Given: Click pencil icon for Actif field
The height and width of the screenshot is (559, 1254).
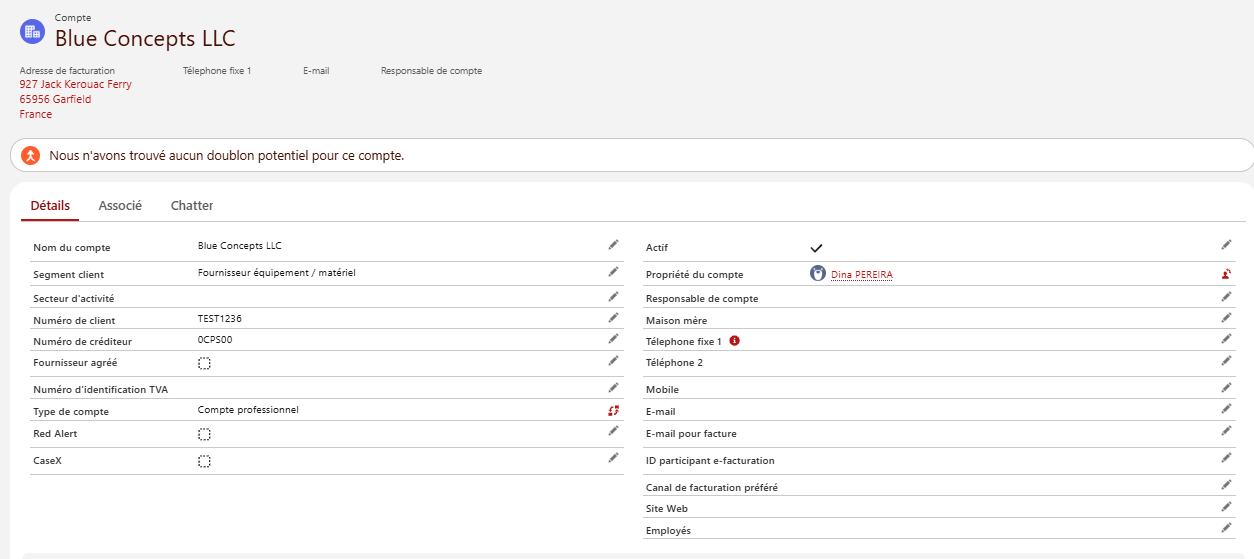Looking at the screenshot, I should [1226, 244].
